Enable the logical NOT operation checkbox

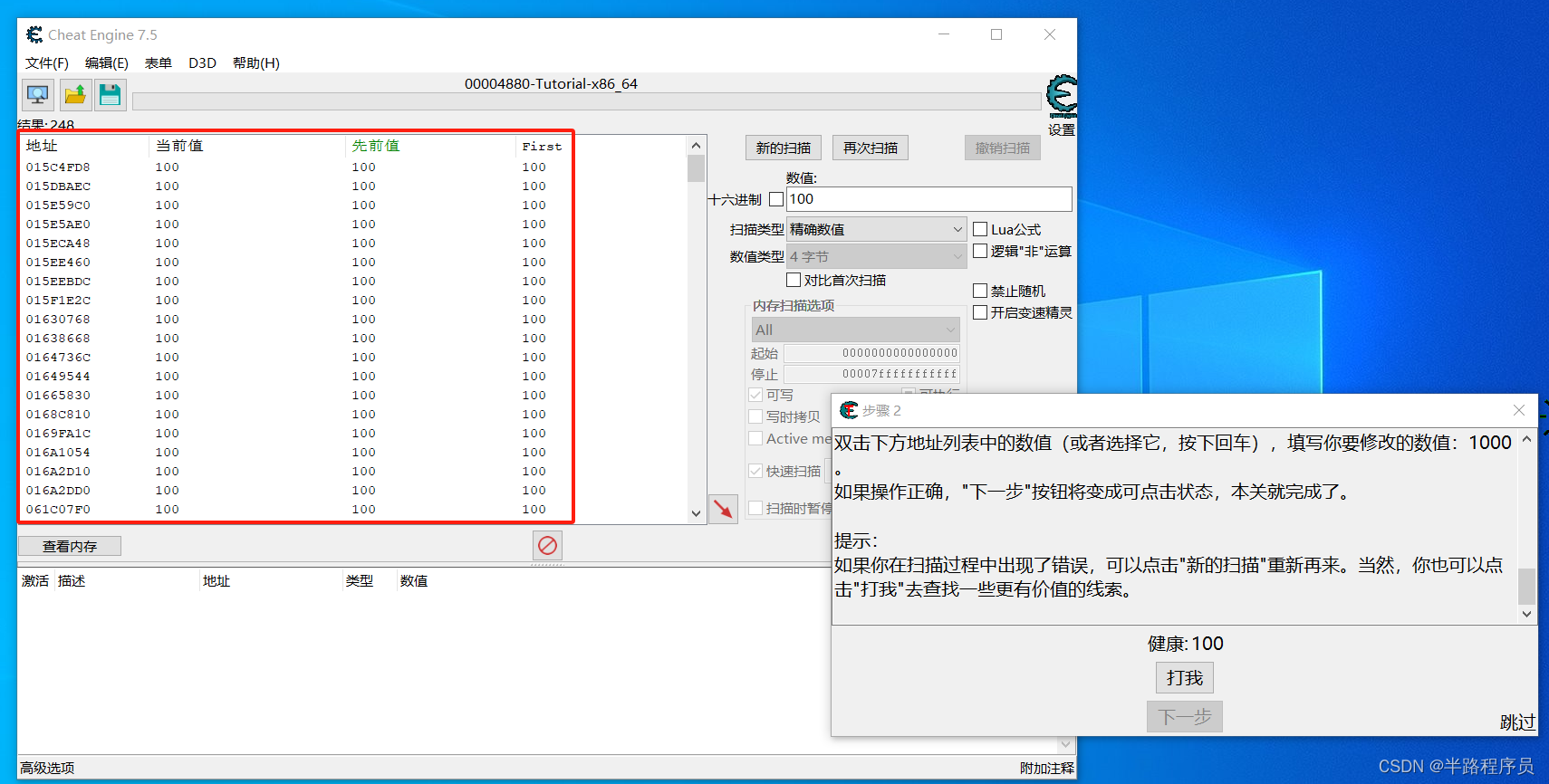click(980, 251)
